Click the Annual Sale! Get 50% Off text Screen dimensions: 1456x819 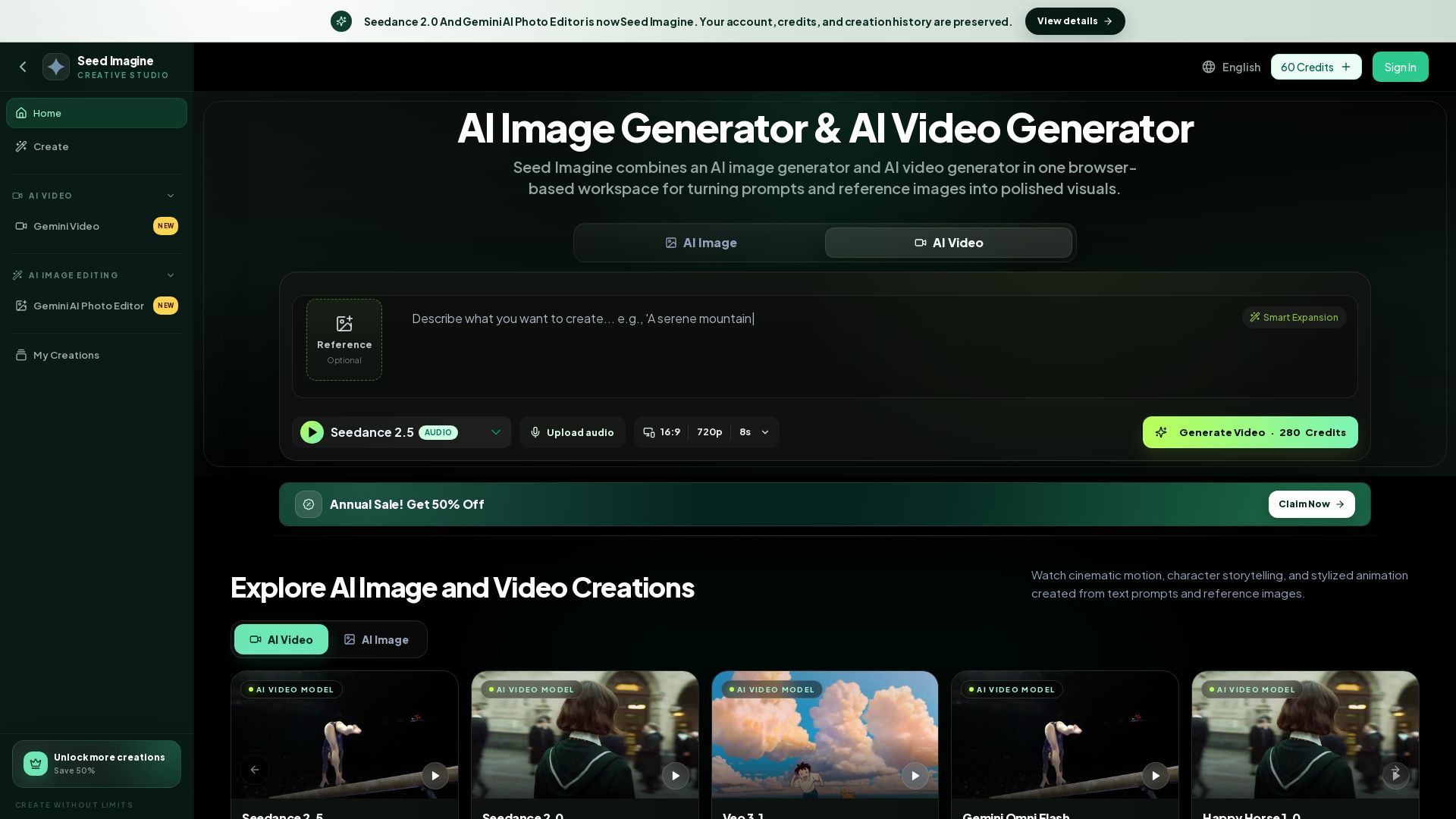coord(406,504)
